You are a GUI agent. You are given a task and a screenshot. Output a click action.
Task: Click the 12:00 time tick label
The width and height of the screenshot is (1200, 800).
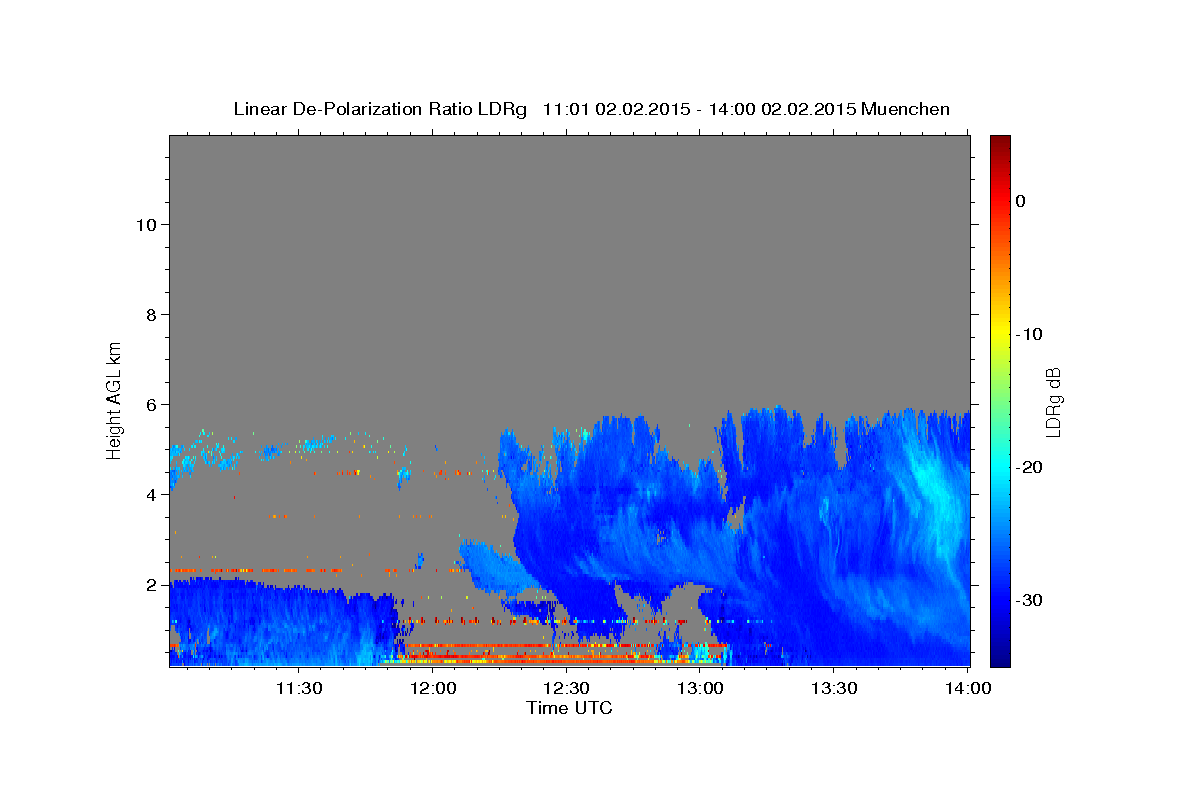[433, 688]
